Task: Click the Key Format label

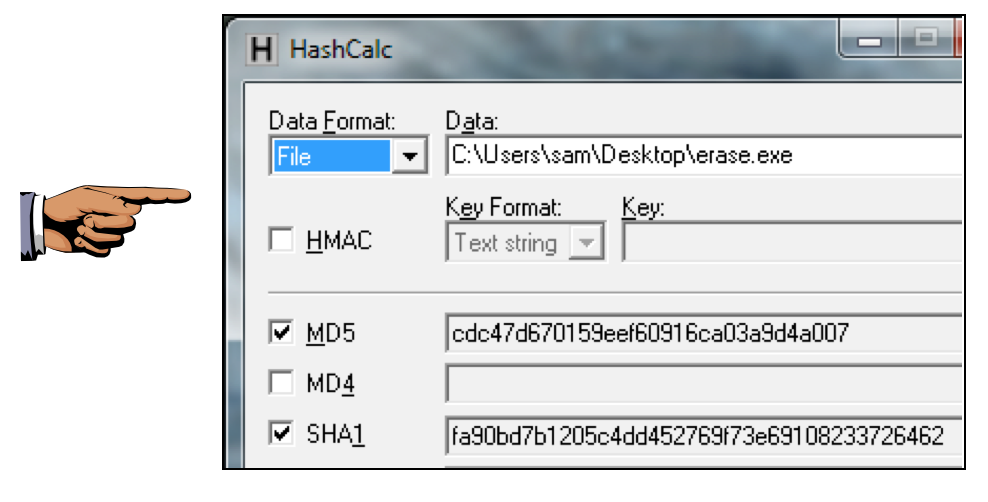Action: pos(503,208)
